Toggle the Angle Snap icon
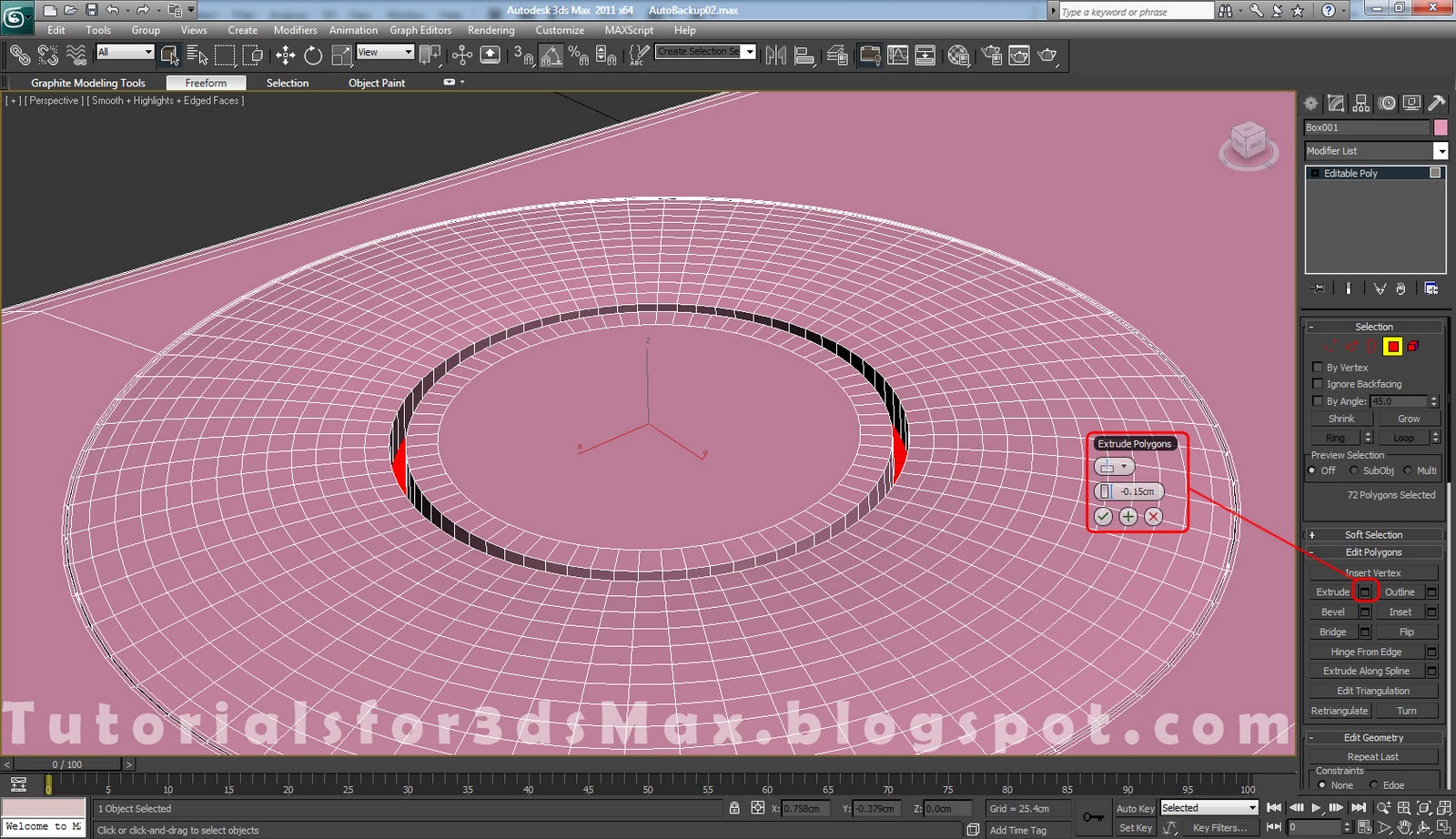 click(x=551, y=56)
